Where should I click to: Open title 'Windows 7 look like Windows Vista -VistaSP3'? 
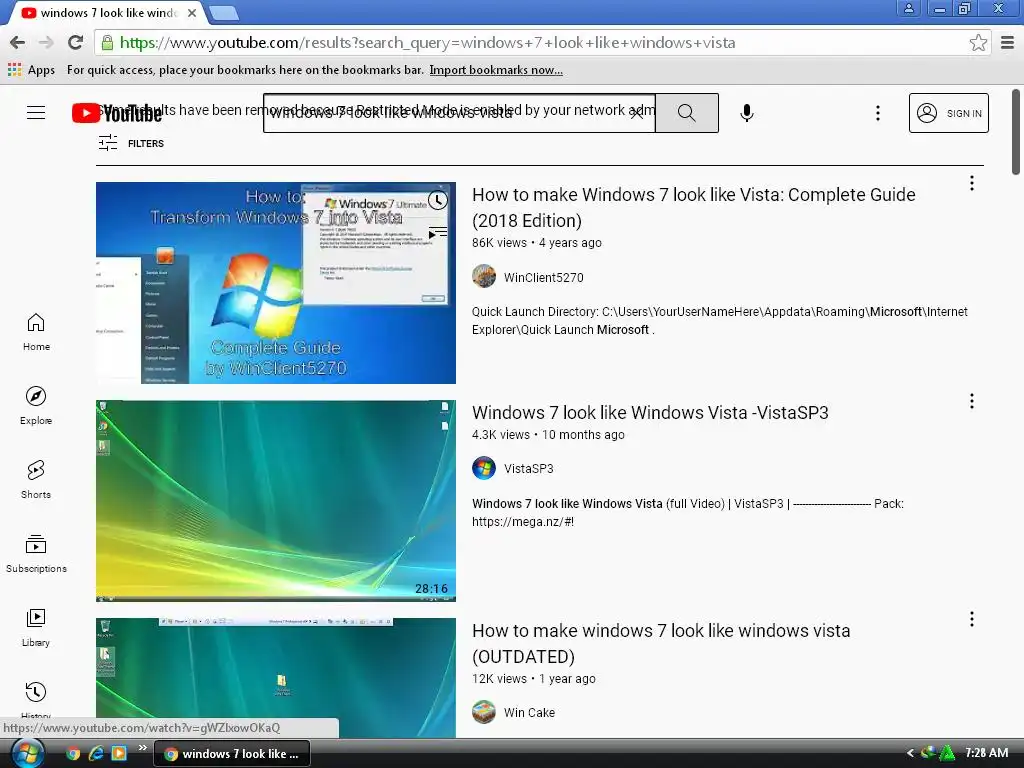pyautogui.click(x=650, y=413)
